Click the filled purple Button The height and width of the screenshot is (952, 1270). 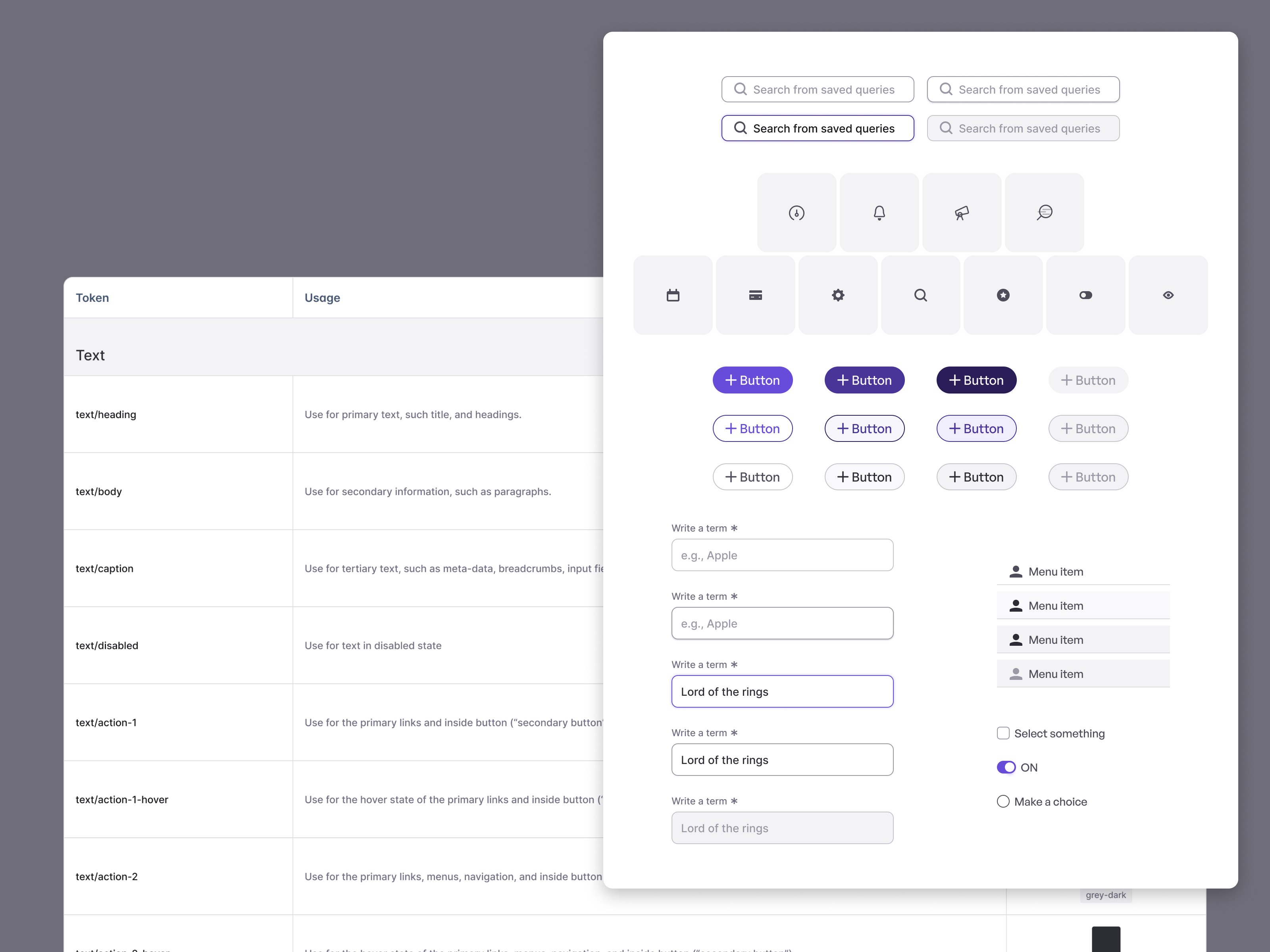point(753,380)
